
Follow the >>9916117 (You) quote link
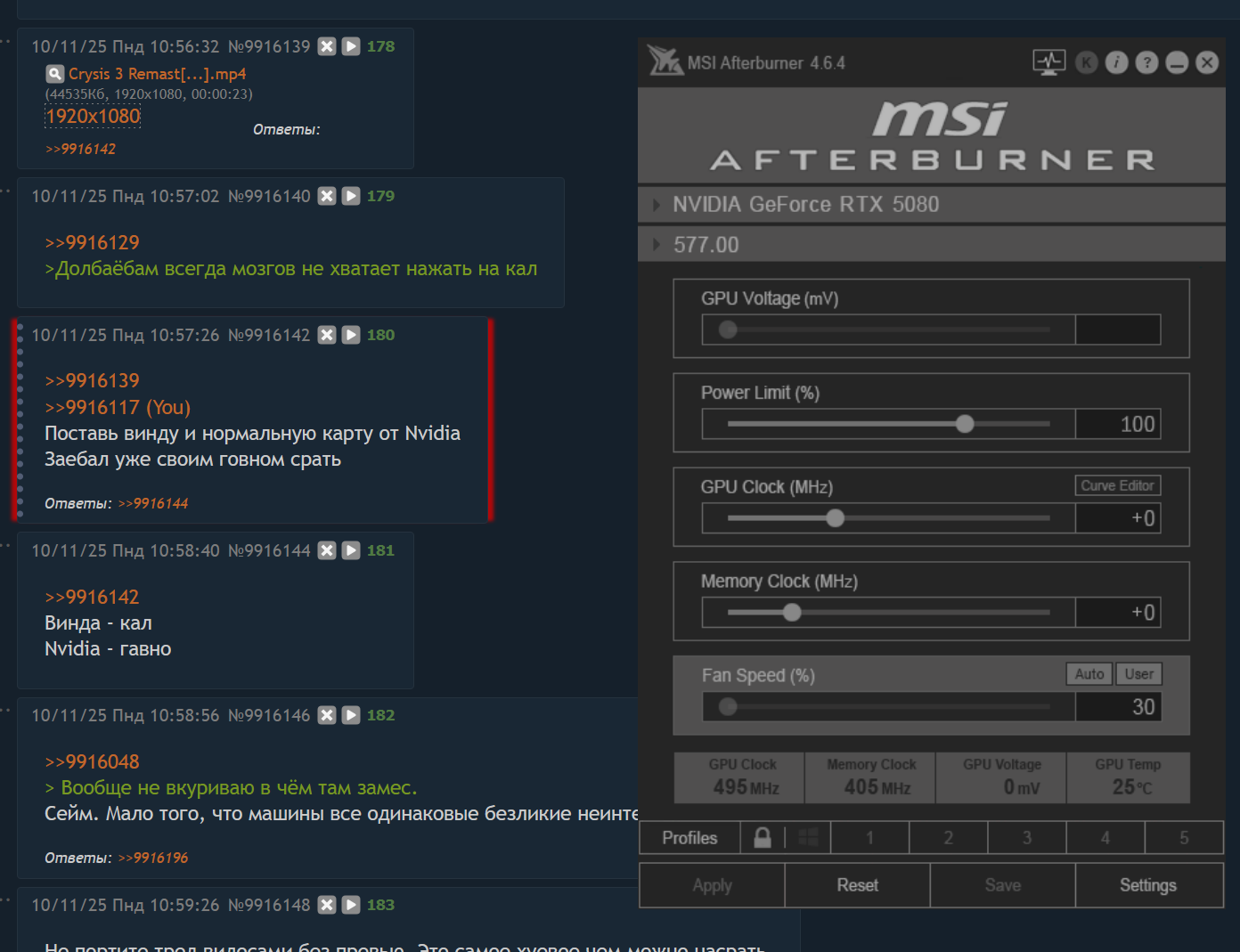click(118, 407)
